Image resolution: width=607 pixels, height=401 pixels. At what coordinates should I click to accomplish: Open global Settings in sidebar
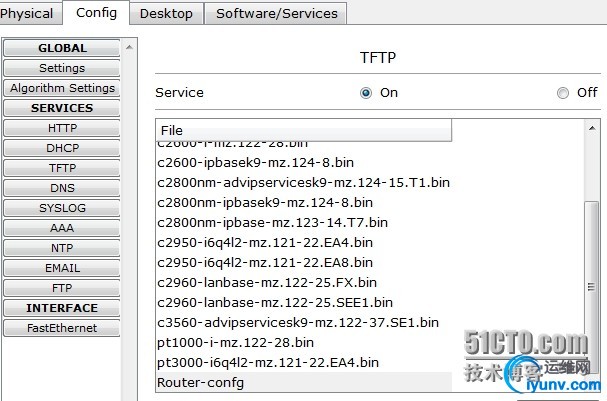(62, 68)
